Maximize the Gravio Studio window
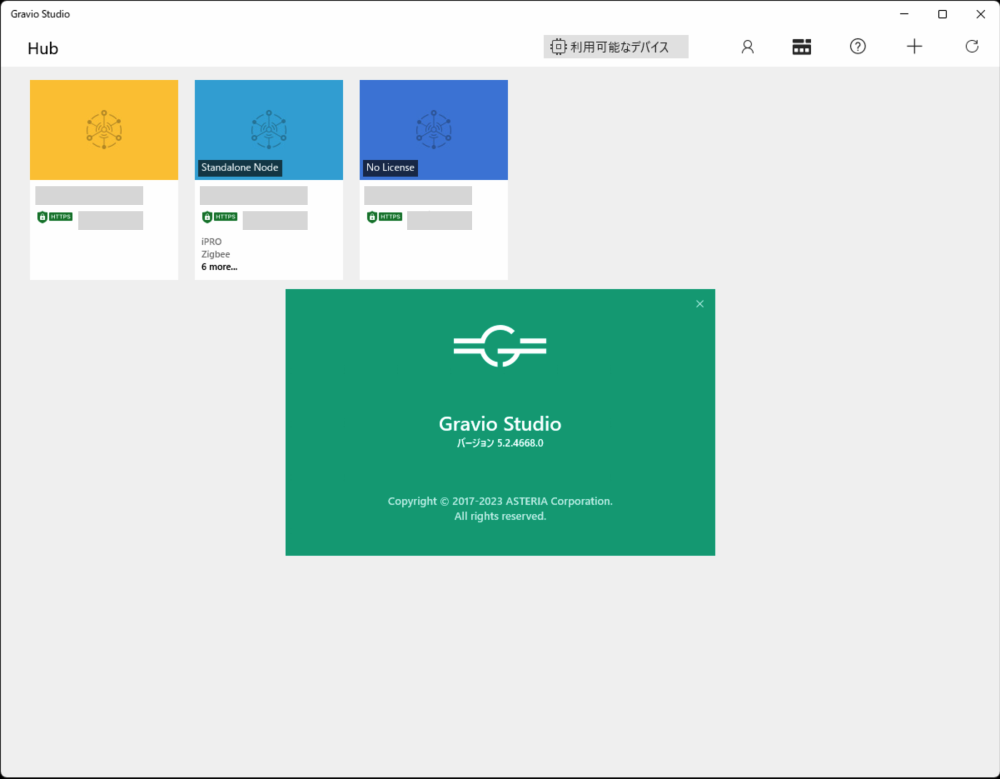The width and height of the screenshot is (1000, 779). (942, 14)
